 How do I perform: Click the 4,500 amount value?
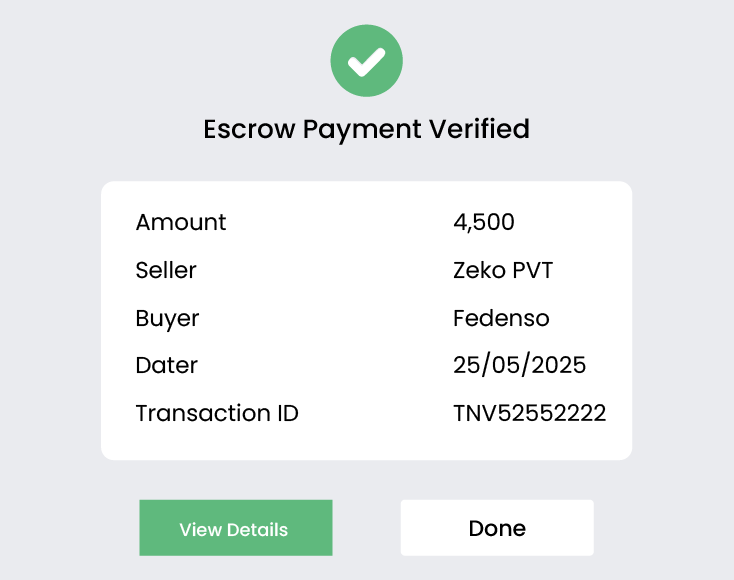[484, 222]
